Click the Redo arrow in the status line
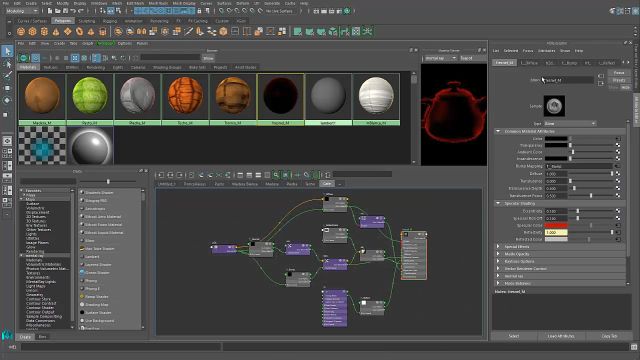 81,11
